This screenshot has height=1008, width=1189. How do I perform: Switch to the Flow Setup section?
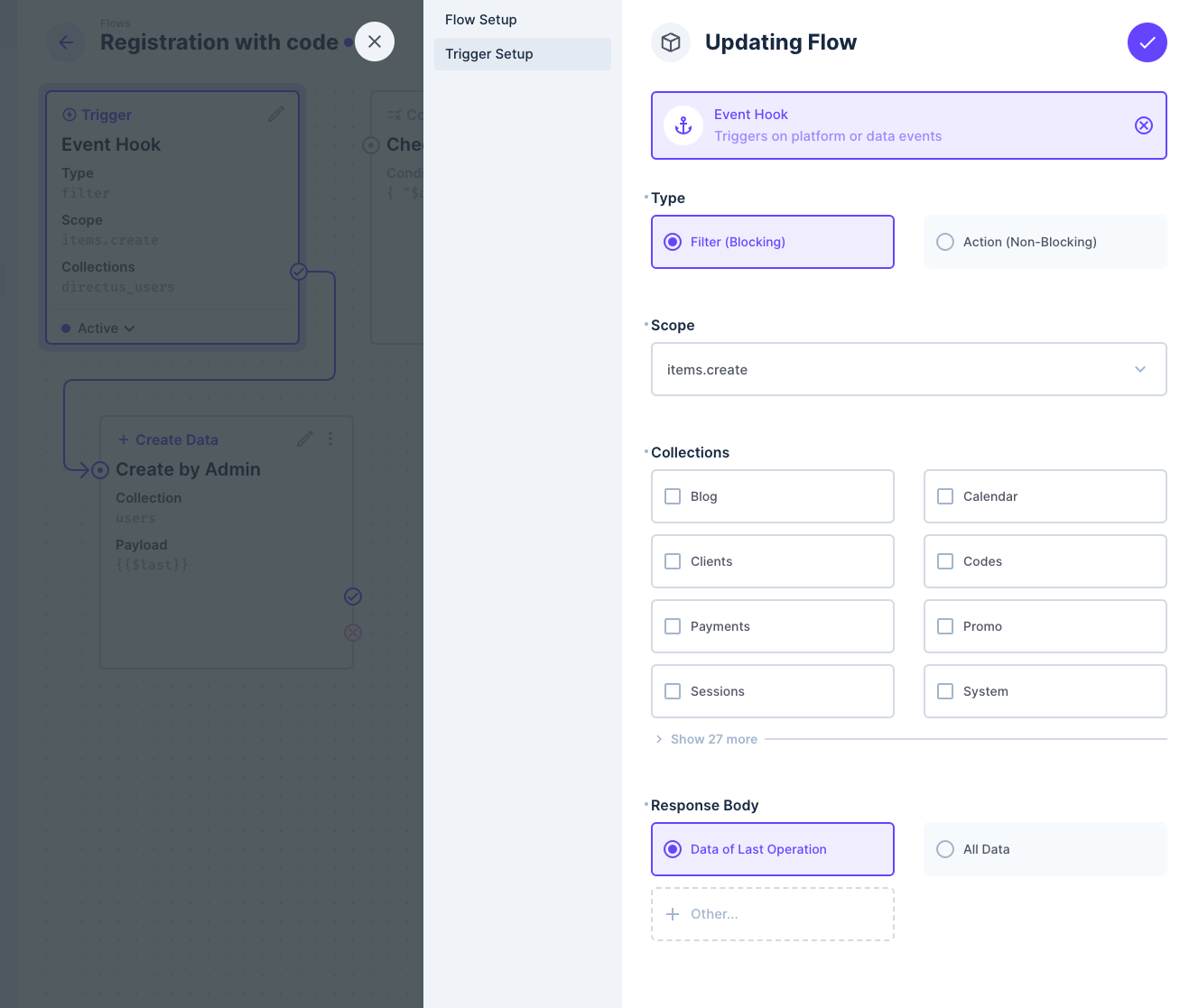click(x=479, y=19)
